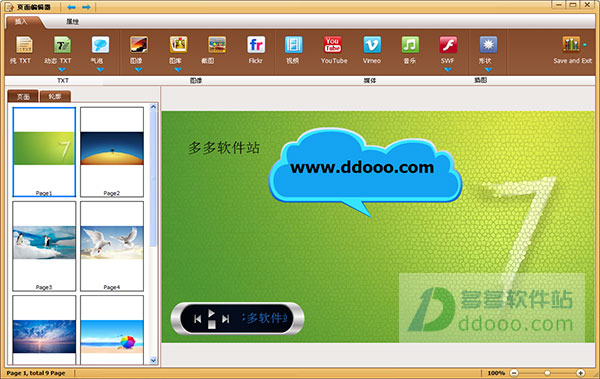Expand image insert dropdown arrow

139,70
